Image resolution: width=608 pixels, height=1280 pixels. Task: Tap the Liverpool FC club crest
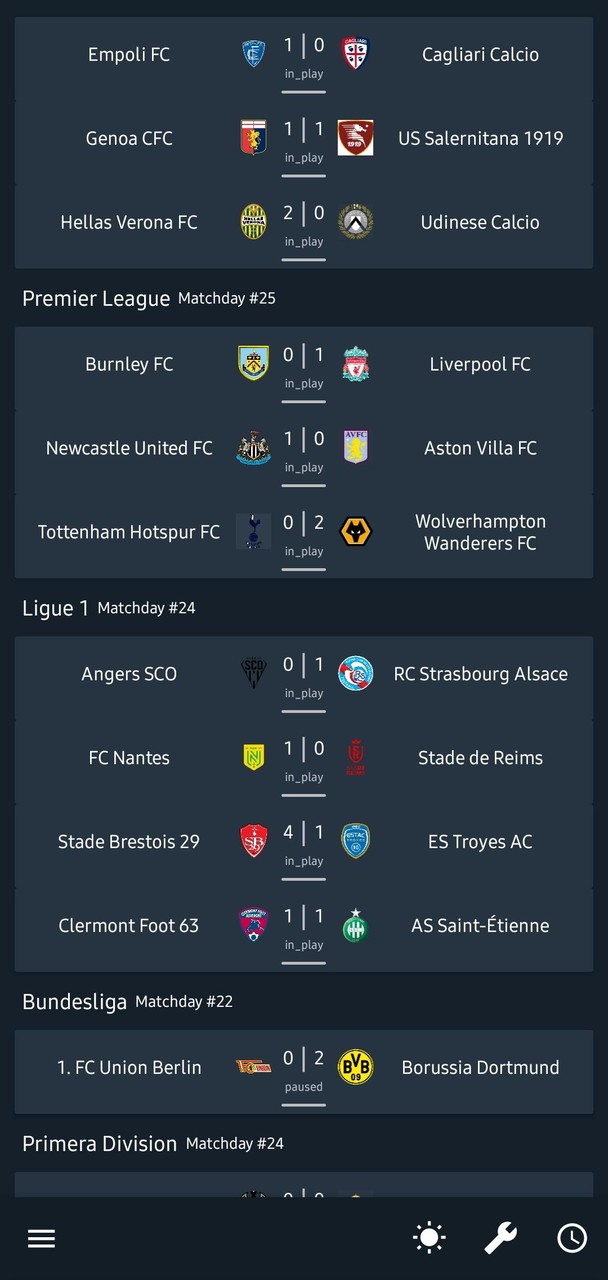pyautogui.click(x=357, y=364)
